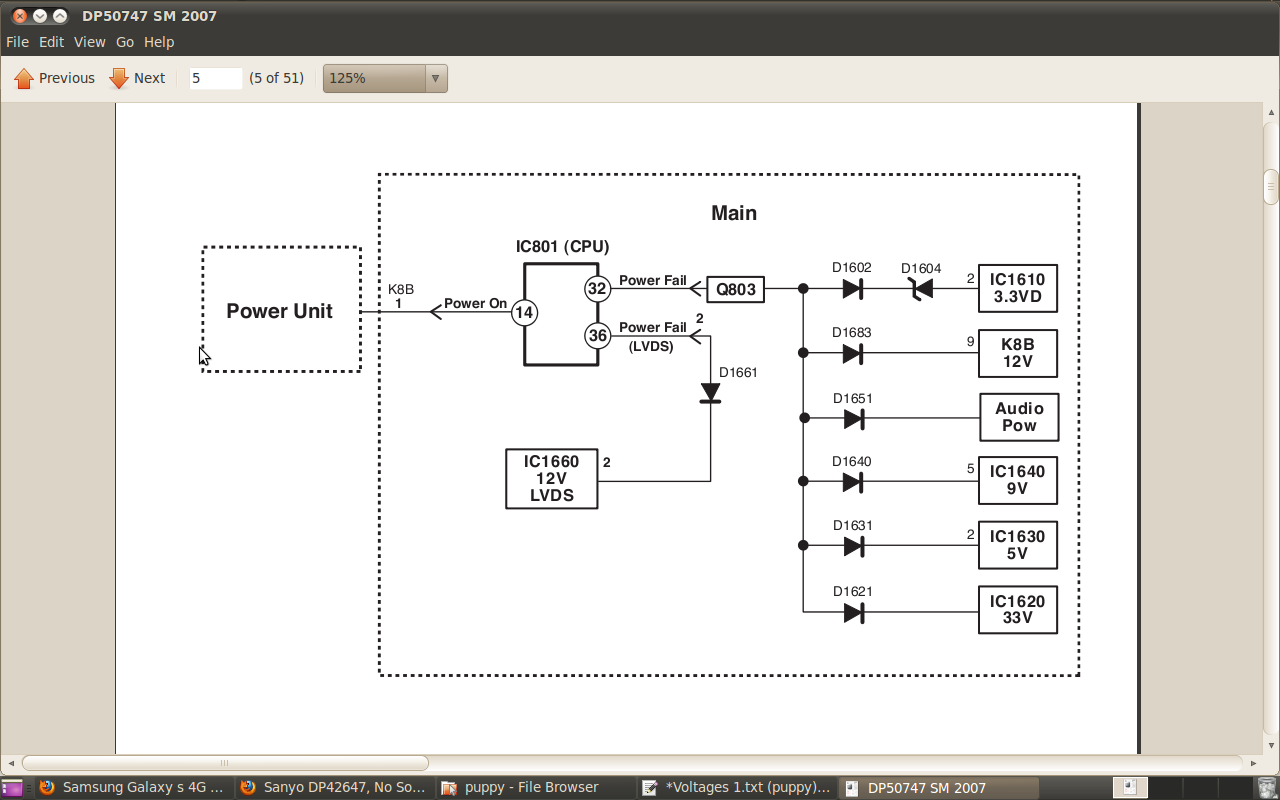Screen dimensions: 1280x800
Task: Click the 'Main' heading in the diagram
Action: tap(734, 213)
